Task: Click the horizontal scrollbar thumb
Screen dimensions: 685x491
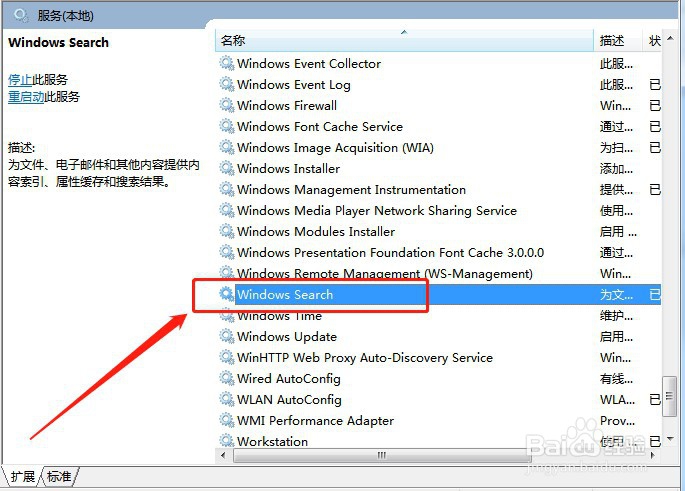Action: tap(382, 455)
